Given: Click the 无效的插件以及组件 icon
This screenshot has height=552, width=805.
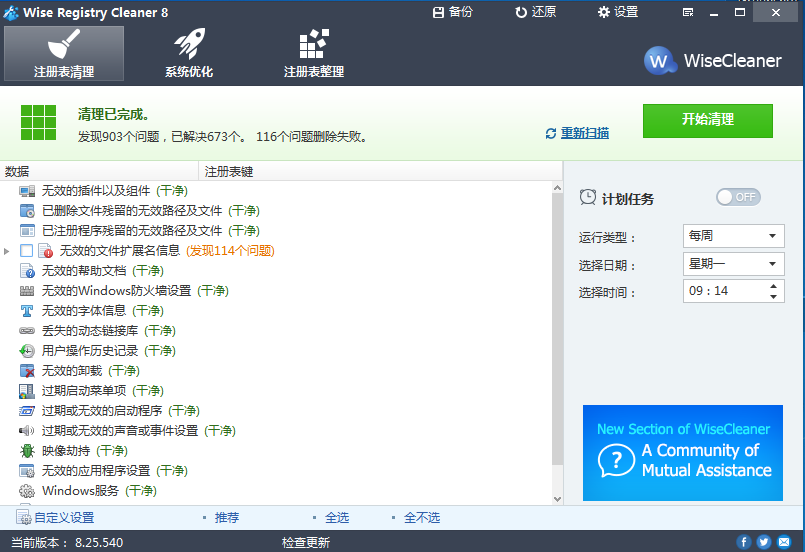Looking at the screenshot, I should tap(27, 191).
